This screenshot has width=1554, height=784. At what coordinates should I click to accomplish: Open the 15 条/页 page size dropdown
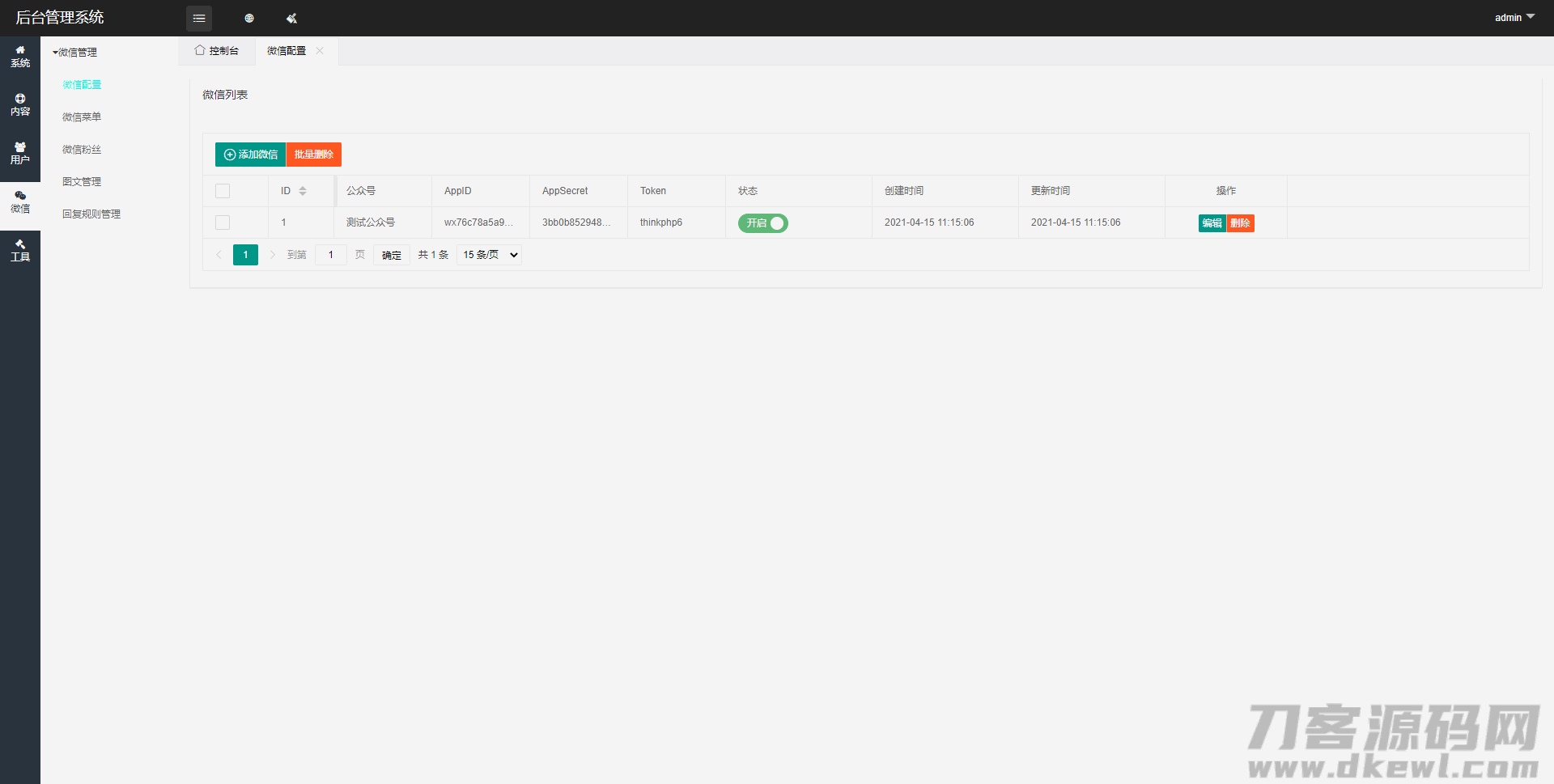(x=490, y=255)
